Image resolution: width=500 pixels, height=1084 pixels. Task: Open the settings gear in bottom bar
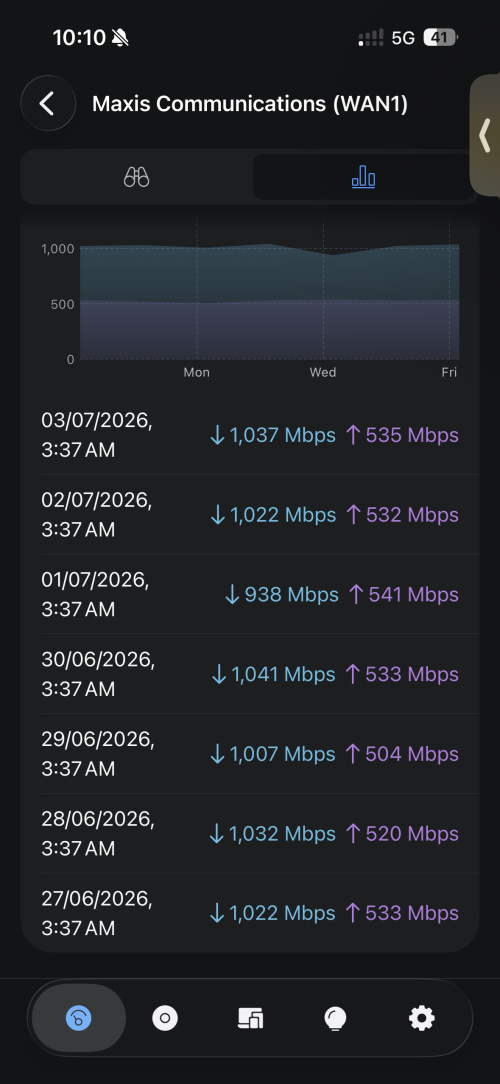(422, 1018)
